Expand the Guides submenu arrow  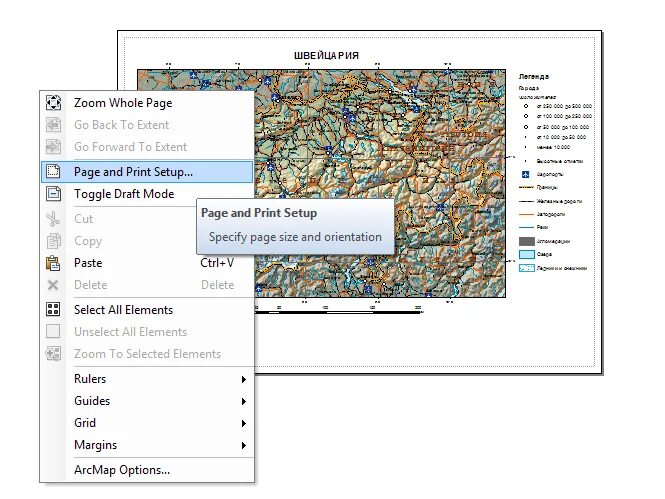(243, 401)
